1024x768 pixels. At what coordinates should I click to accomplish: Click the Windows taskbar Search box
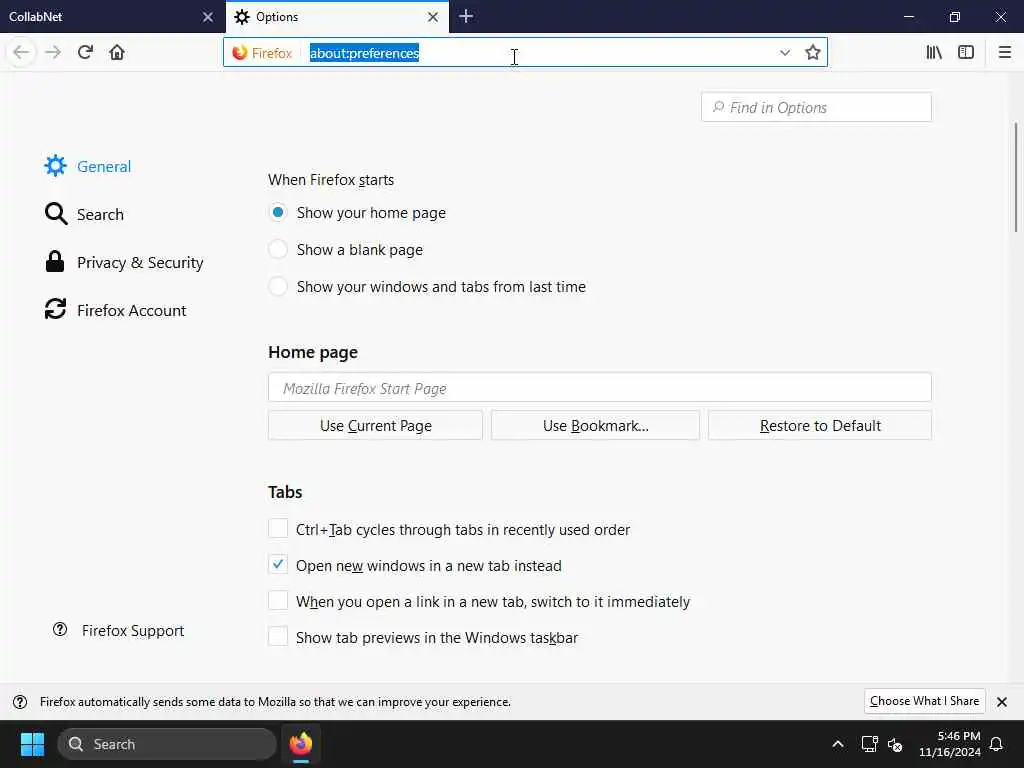(167, 744)
